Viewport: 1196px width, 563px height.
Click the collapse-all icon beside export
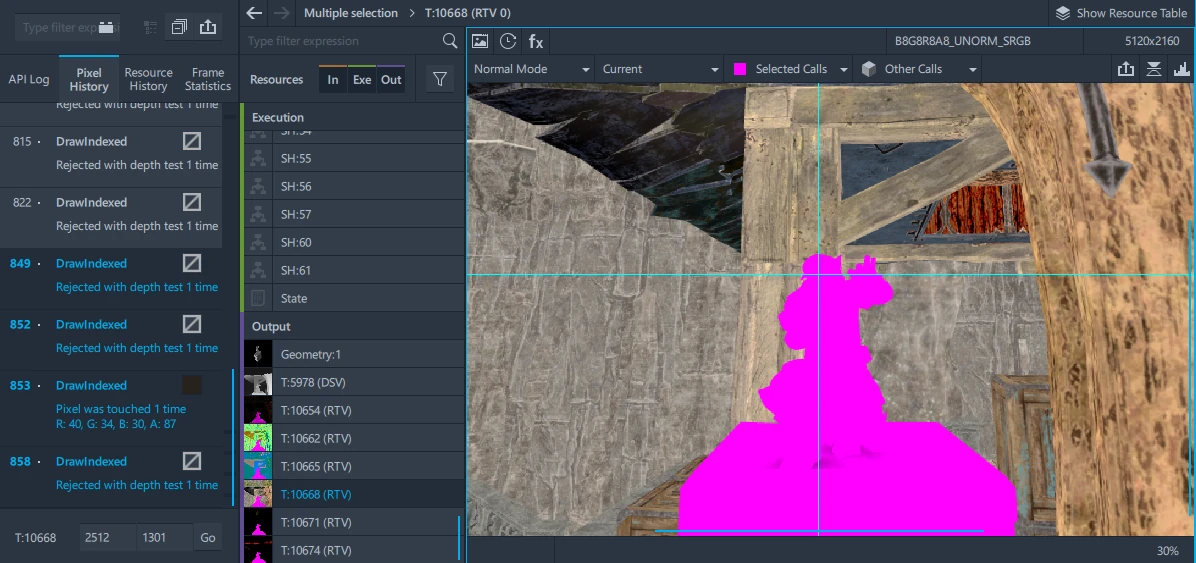click(x=179, y=27)
